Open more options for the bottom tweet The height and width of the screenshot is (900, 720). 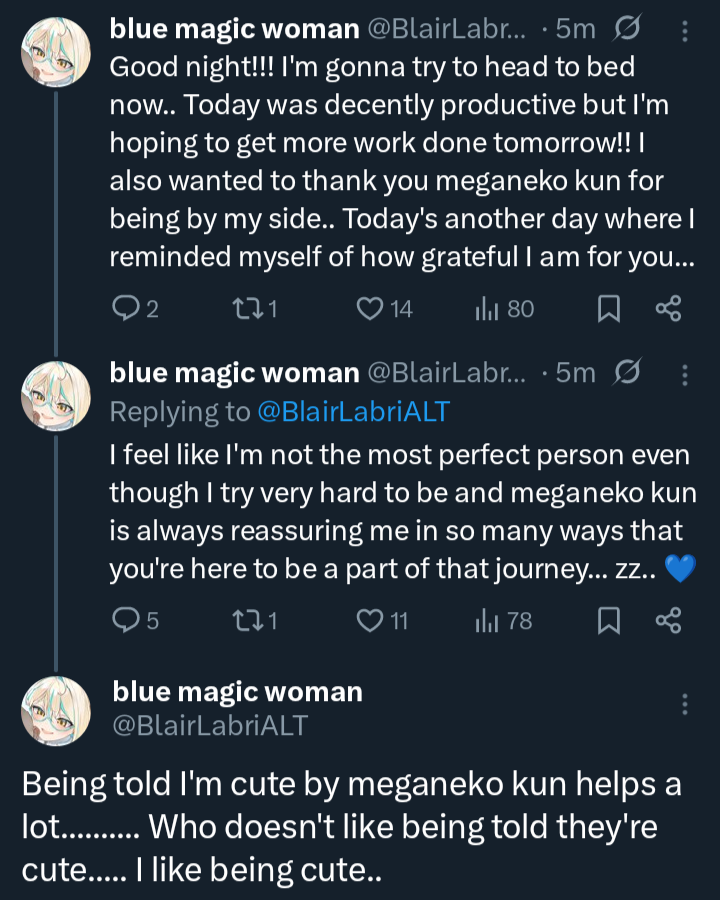coord(685,703)
